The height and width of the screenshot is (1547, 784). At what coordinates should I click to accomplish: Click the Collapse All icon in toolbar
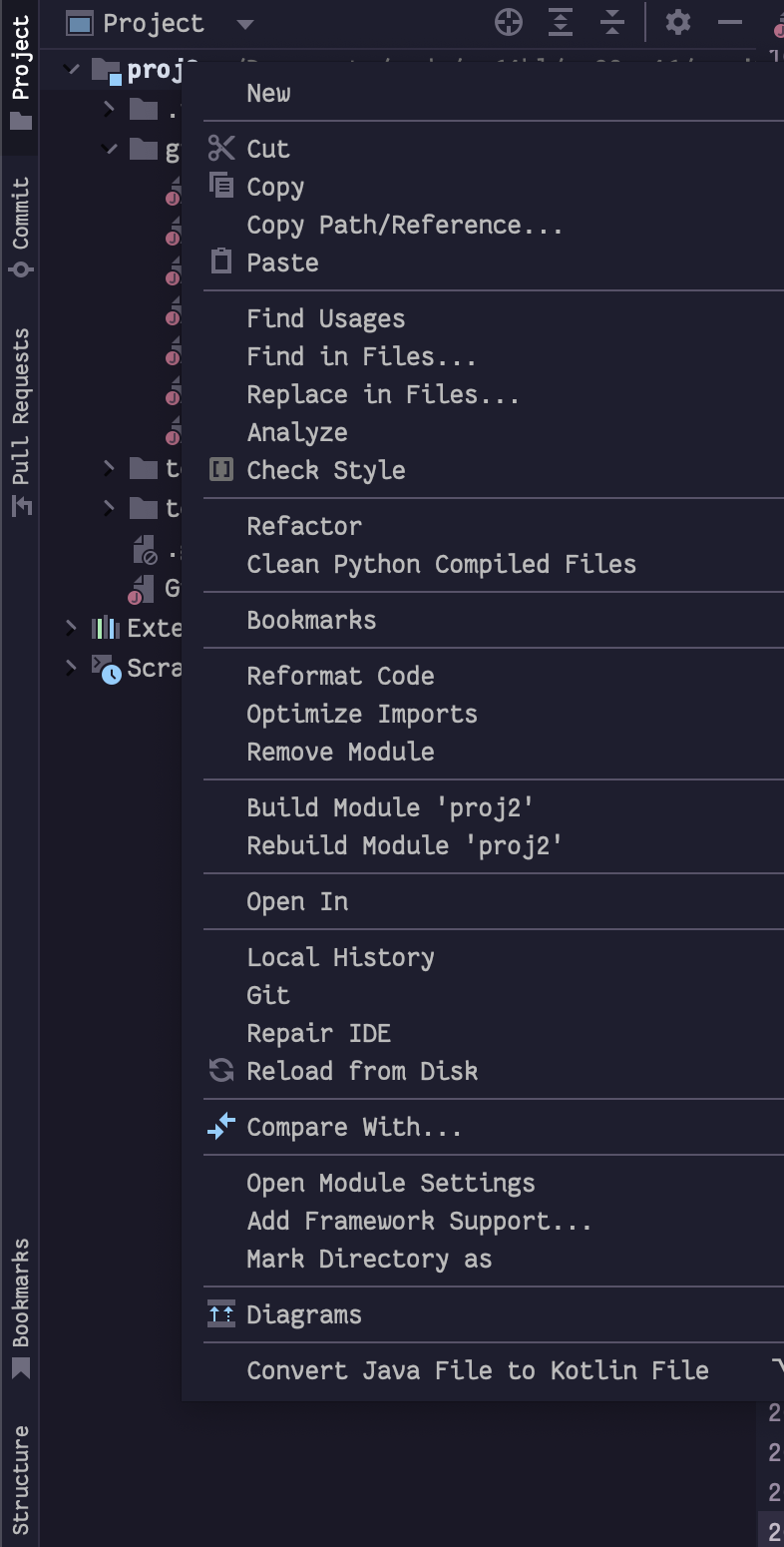click(612, 22)
